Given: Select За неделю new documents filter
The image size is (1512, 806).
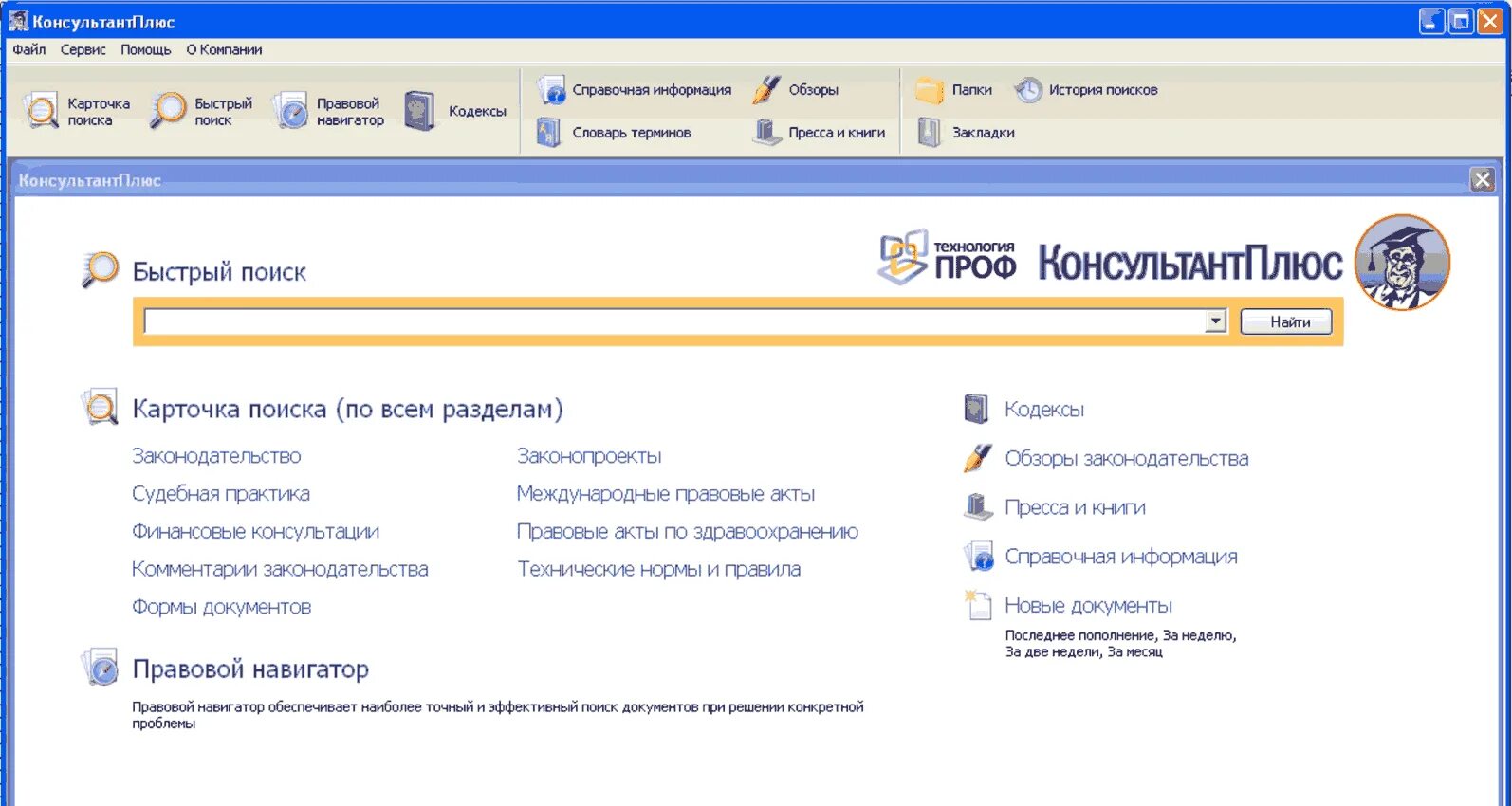Looking at the screenshot, I should click(x=1199, y=635).
